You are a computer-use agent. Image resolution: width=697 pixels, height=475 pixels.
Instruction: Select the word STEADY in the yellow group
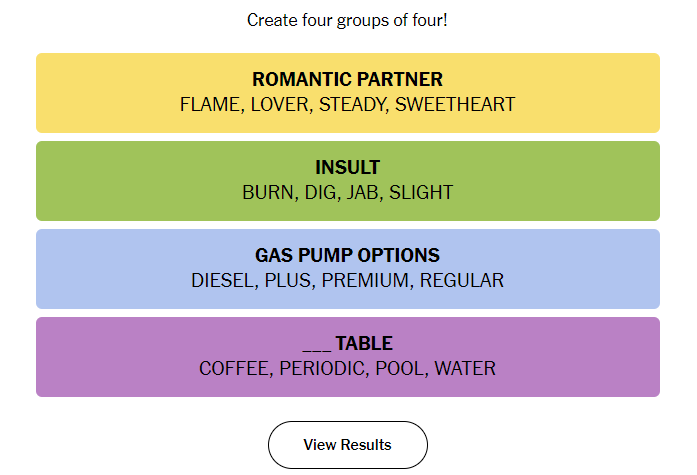tap(352, 104)
